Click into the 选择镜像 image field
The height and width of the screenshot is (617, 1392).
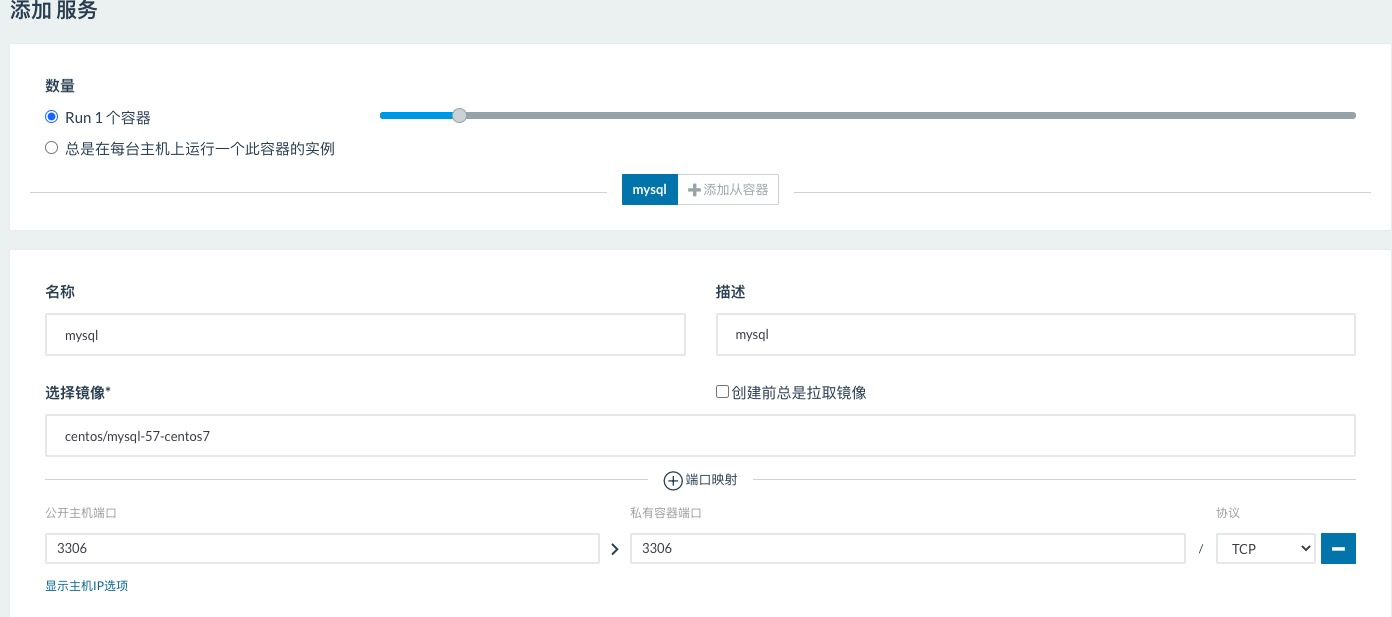(700, 436)
